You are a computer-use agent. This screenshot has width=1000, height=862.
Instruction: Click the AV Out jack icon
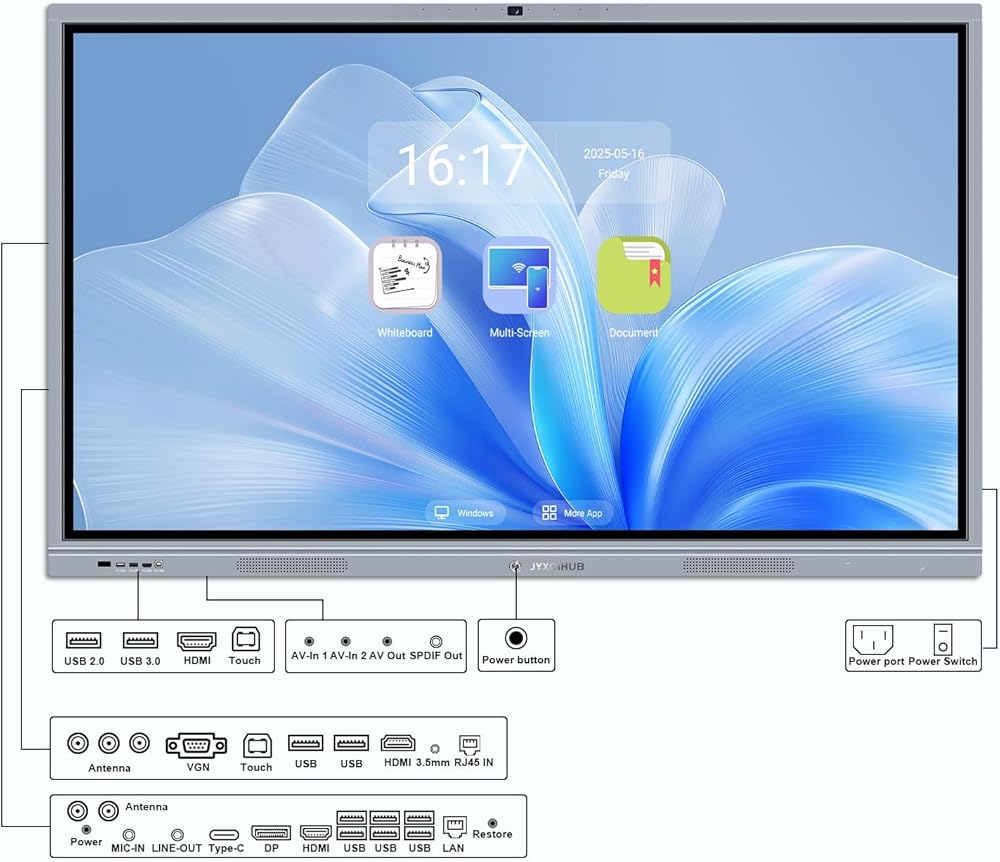pos(387,641)
